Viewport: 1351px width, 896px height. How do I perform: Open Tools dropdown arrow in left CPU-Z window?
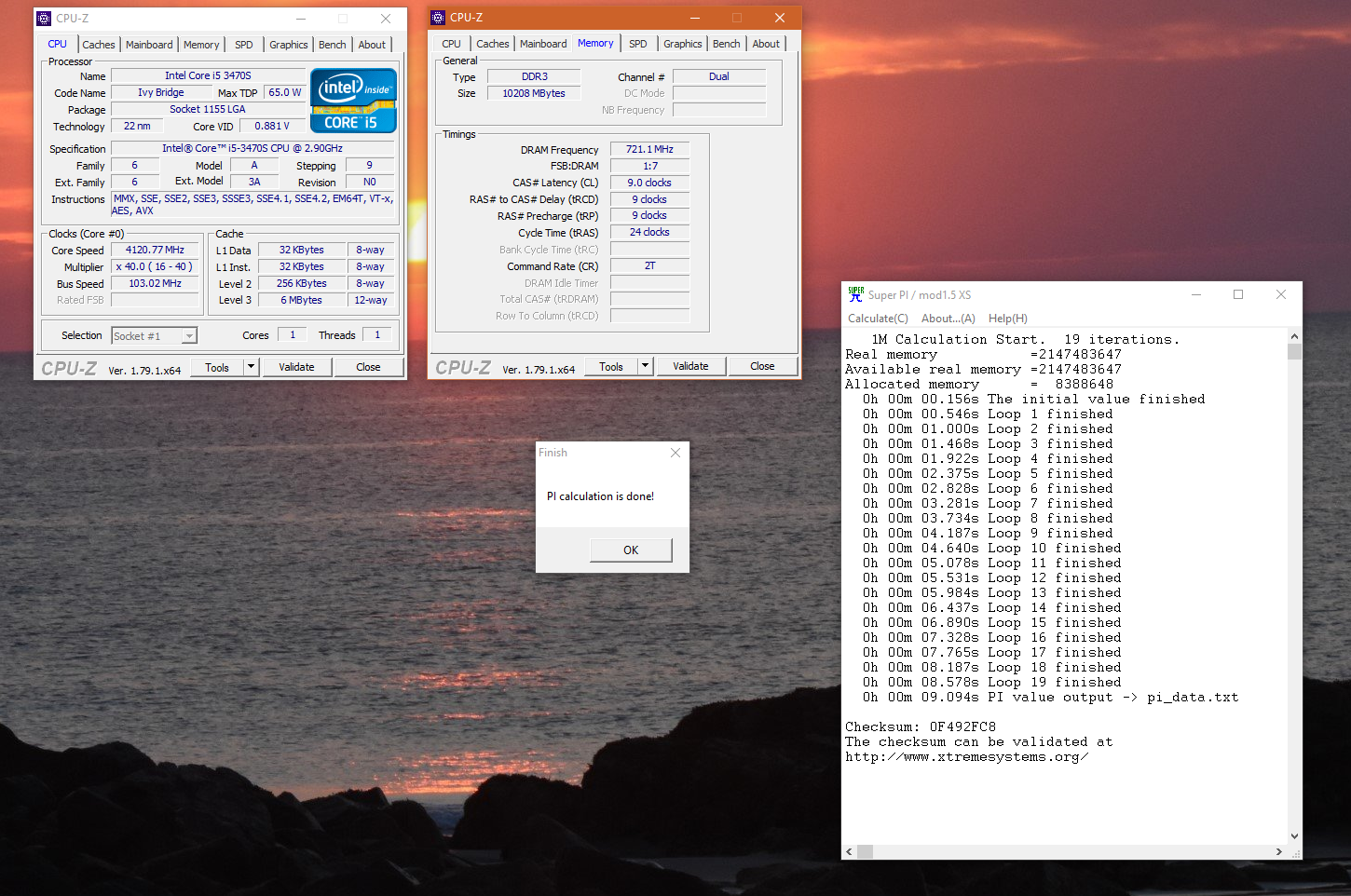(251, 367)
